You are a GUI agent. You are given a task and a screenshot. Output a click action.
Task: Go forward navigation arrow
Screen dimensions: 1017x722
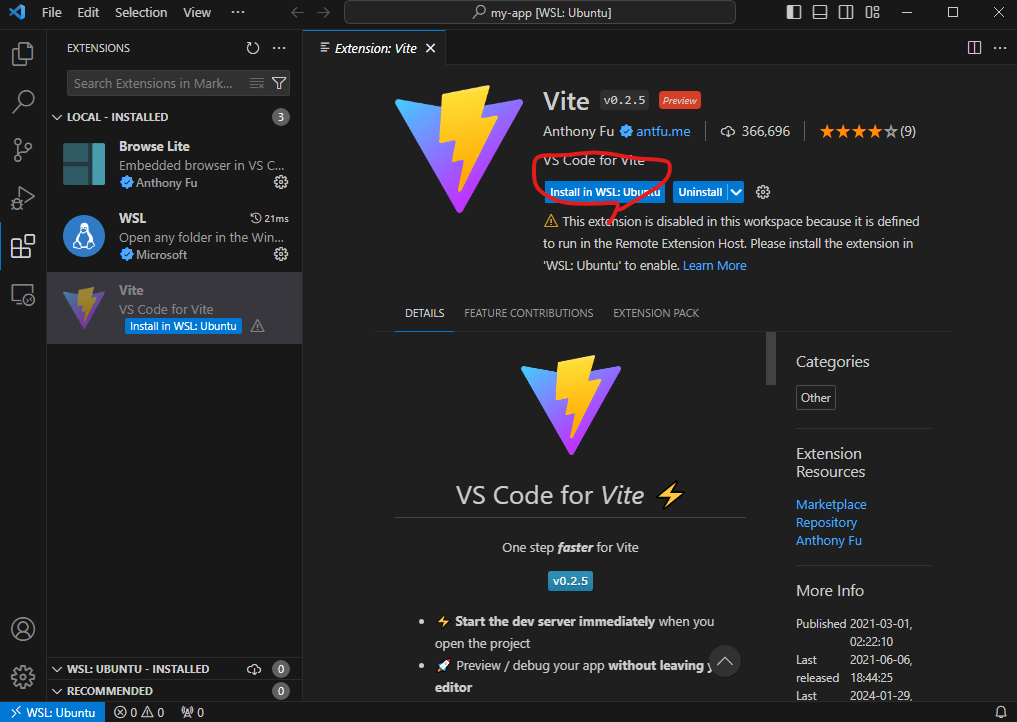click(323, 12)
